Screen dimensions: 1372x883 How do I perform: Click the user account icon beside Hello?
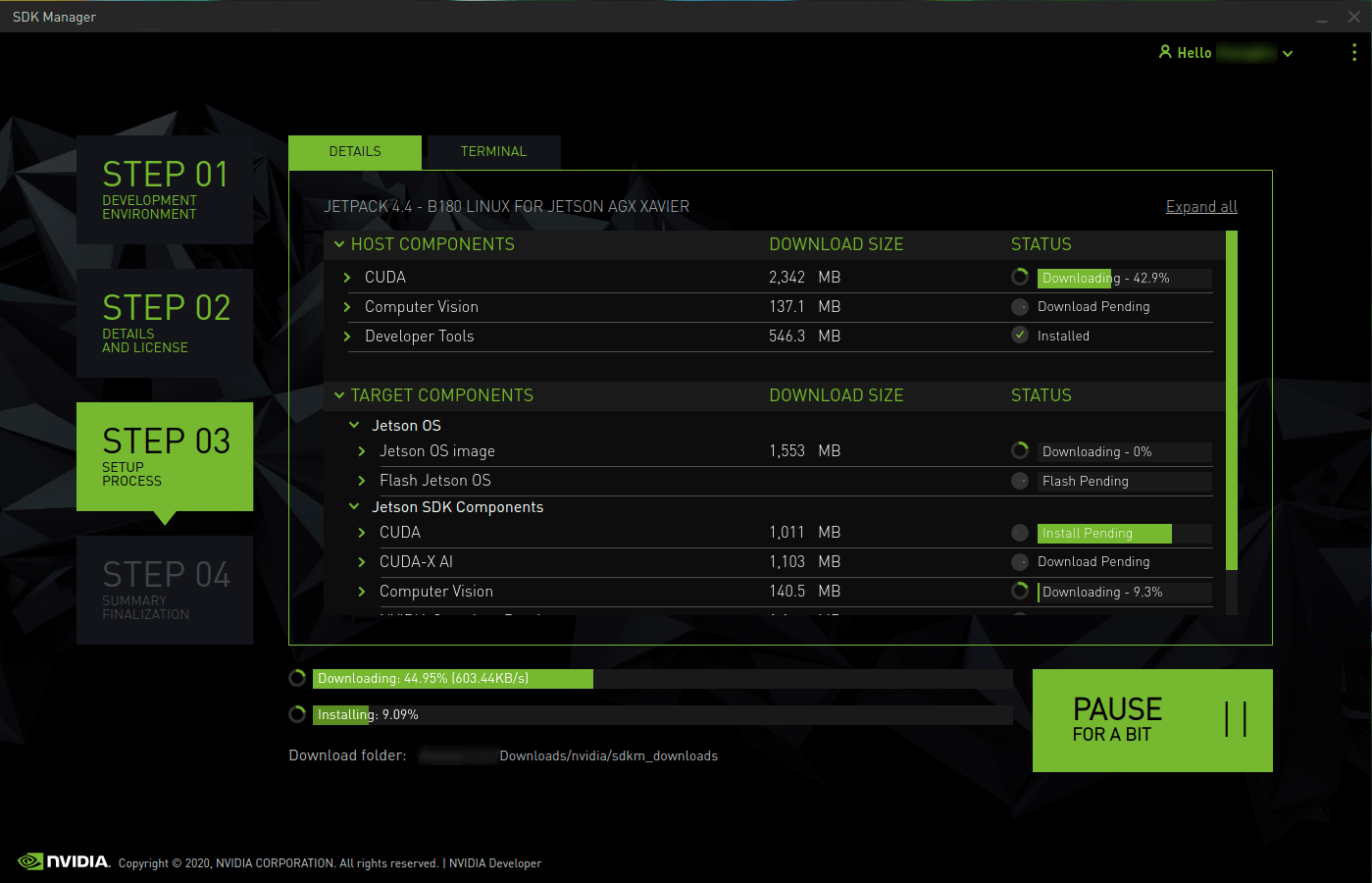pyautogui.click(x=1166, y=52)
